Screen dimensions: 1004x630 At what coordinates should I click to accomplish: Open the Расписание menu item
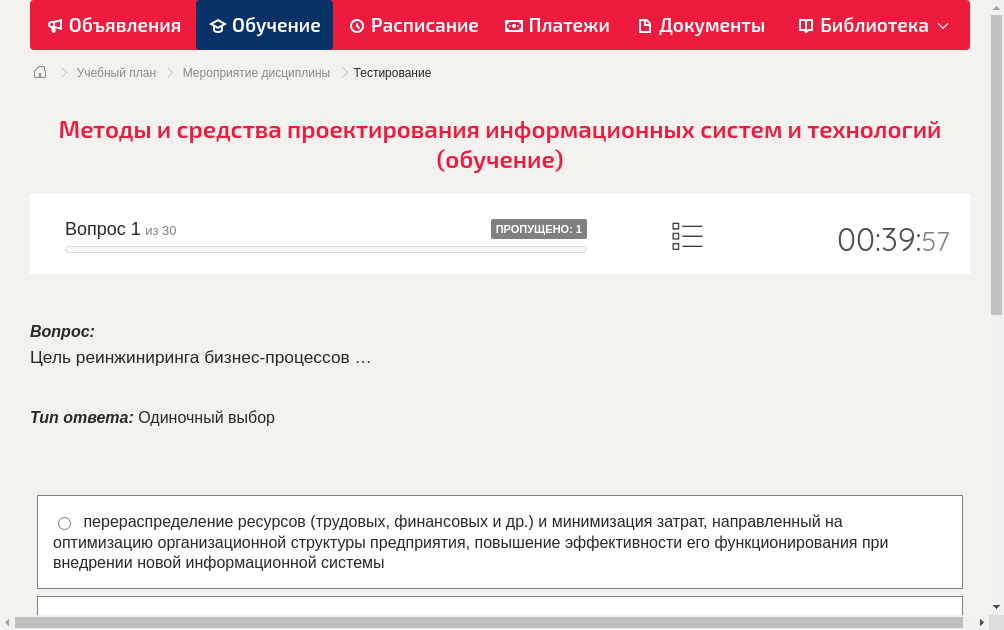point(413,25)
